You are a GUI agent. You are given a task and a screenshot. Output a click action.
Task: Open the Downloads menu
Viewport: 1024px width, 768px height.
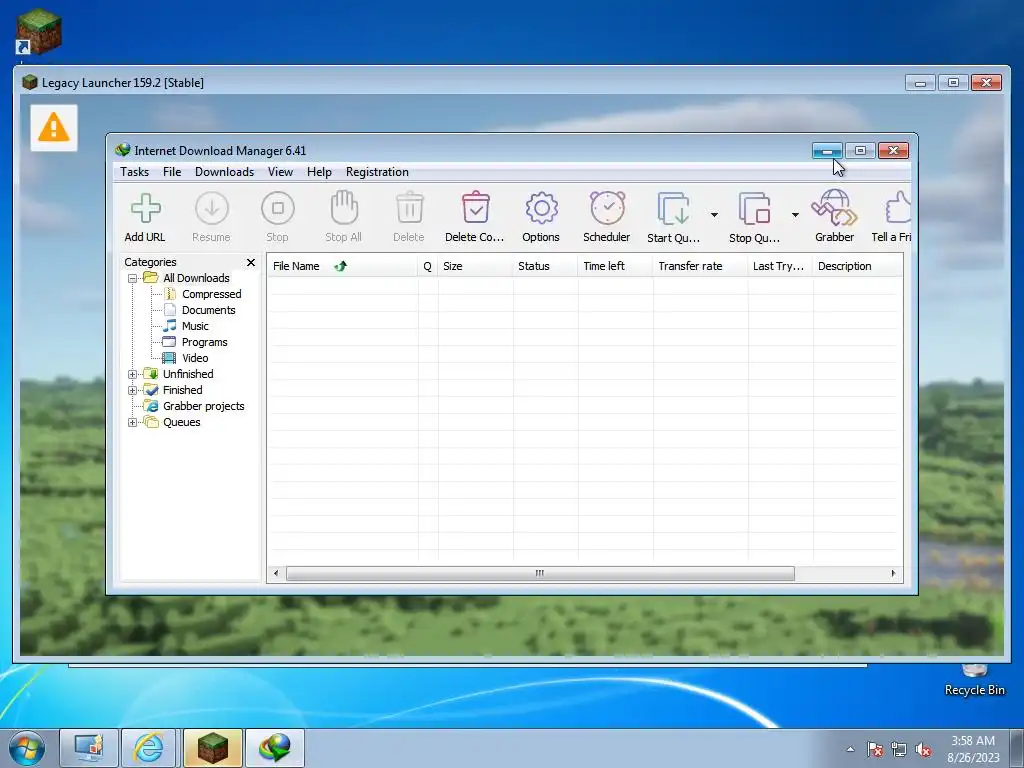click(x=224, y=172)
